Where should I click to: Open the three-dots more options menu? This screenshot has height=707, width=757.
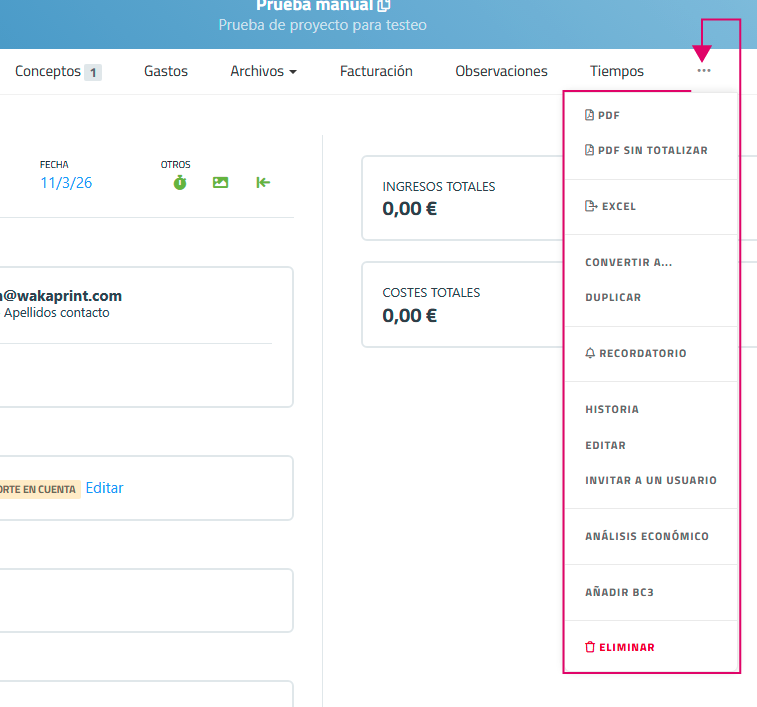704,71
